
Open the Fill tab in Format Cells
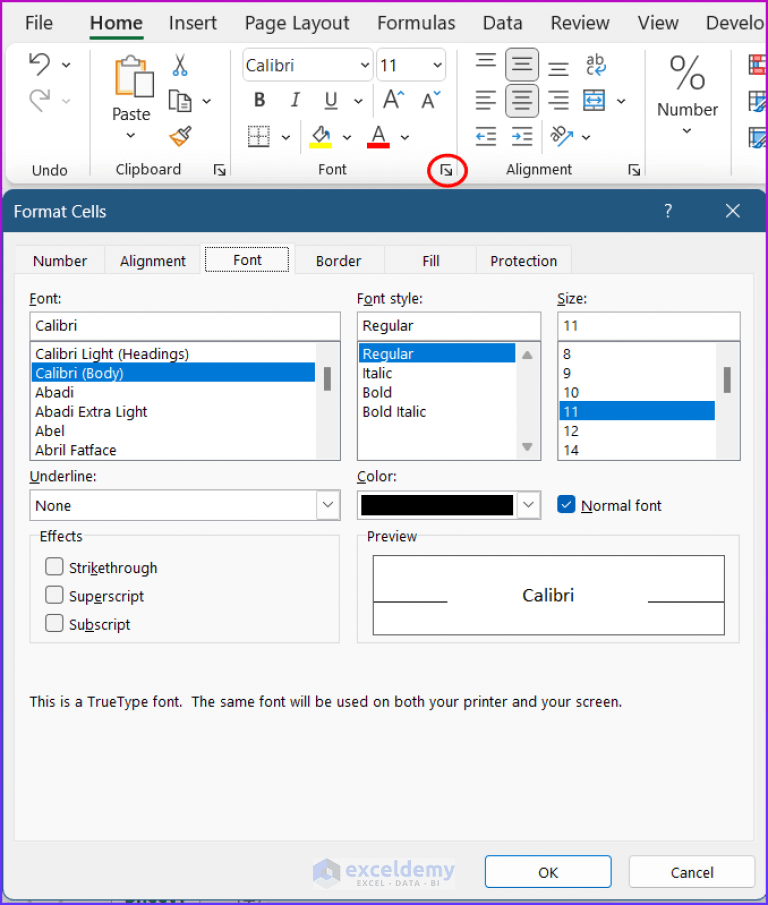(430, 261)
